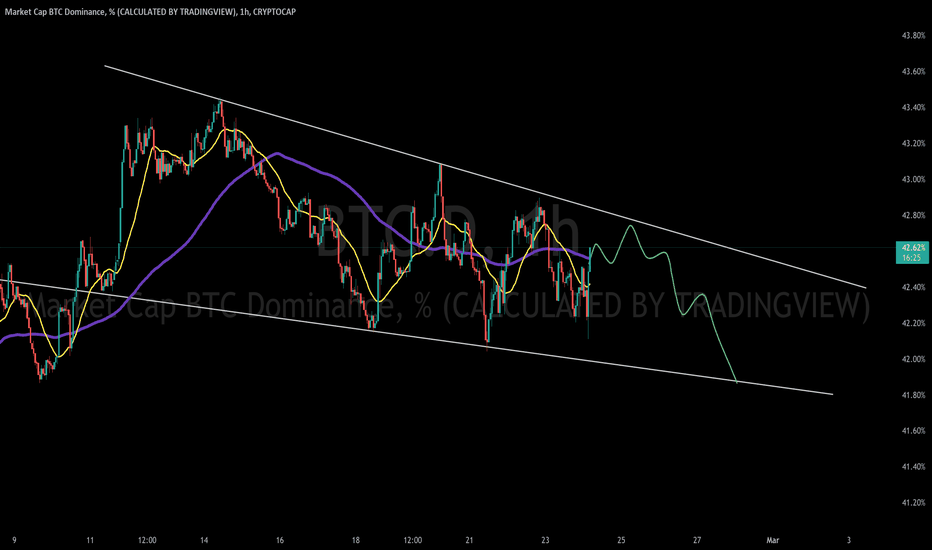The image size is (932, 550).
Task: Click the date label 11 on time axis
Action: pos(90,540)
